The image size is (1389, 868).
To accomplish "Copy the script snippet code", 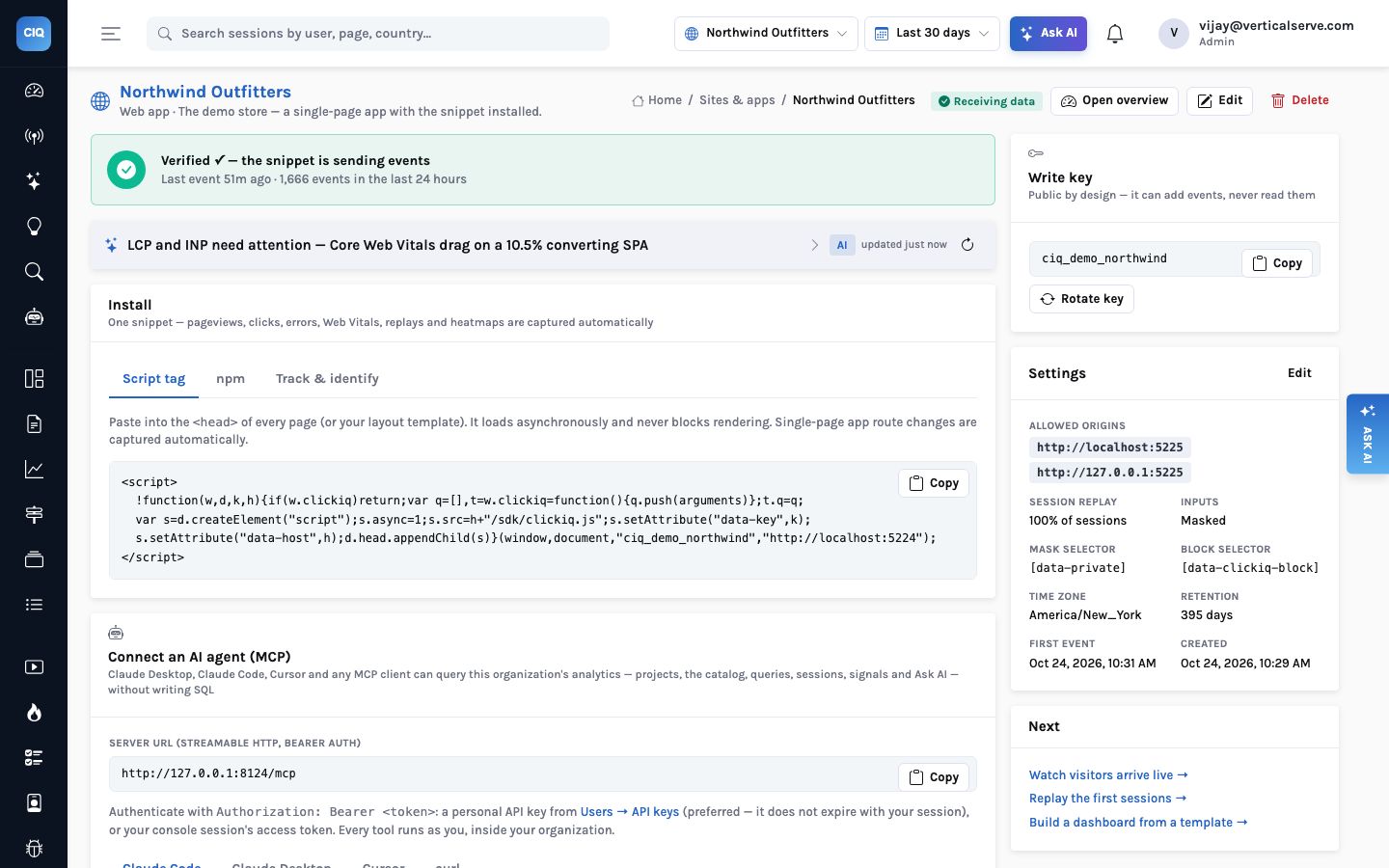I will pyautogui.click(x=934, y=483).
